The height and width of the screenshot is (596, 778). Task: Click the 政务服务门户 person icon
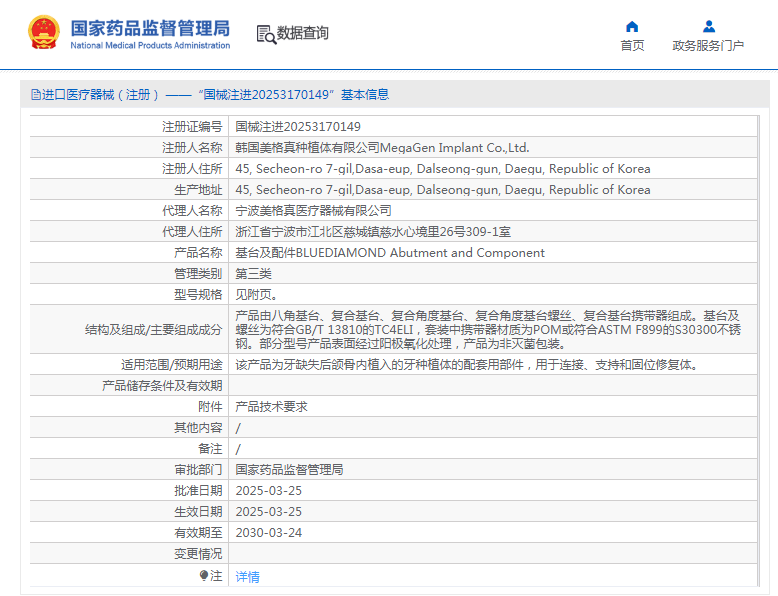coord(708,26)
